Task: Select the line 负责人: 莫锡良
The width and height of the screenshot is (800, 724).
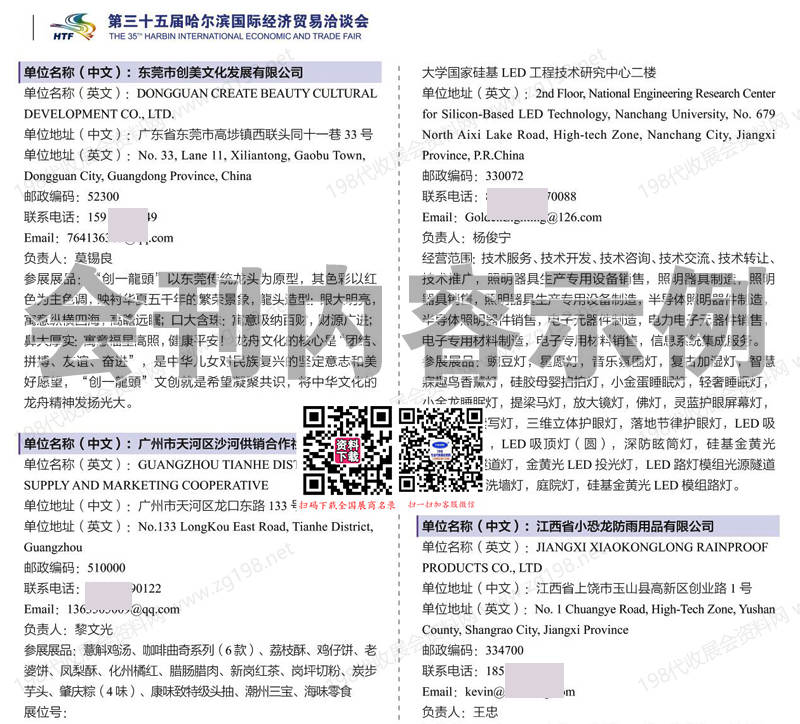Action: point(68,258)
